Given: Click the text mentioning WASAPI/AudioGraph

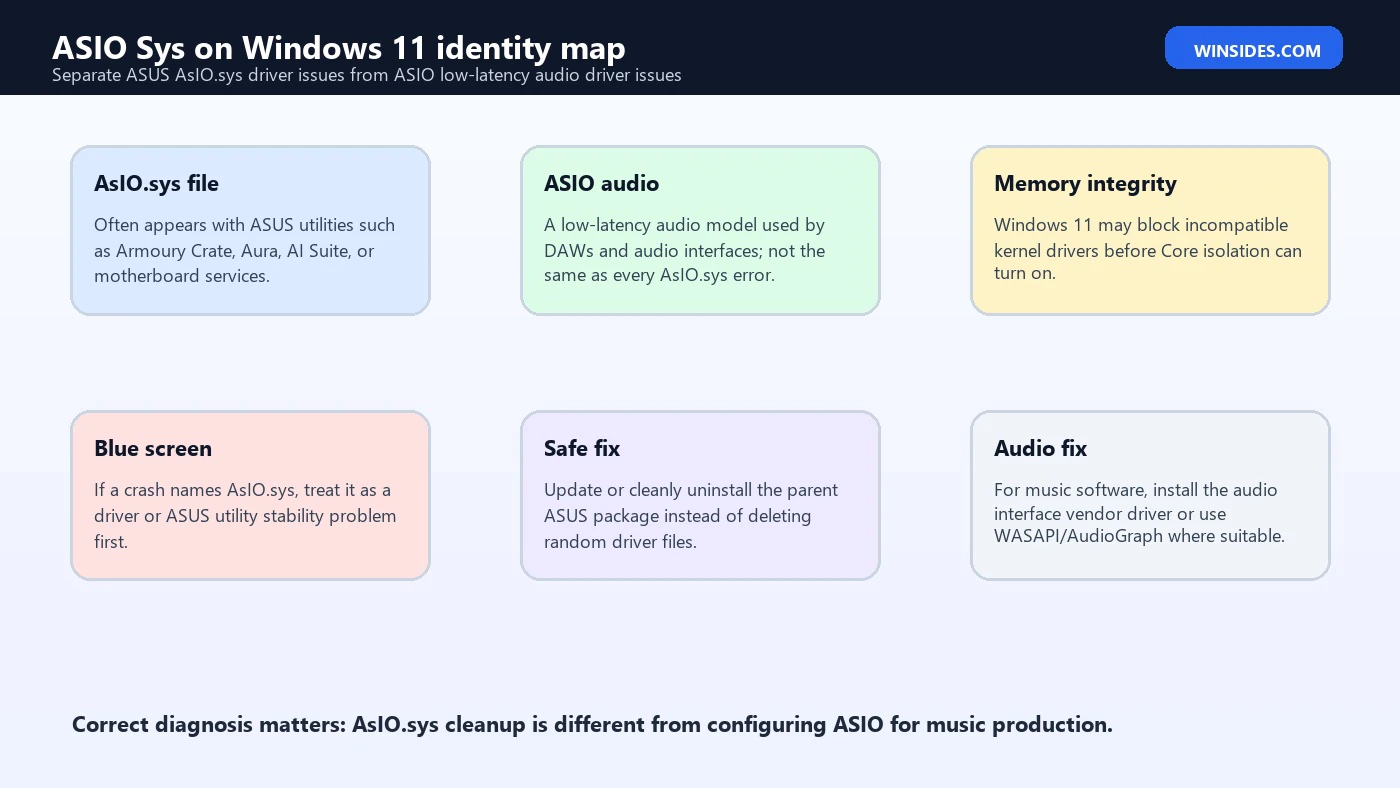Looking at the screenshot, I should click(x=1139, y=513).
